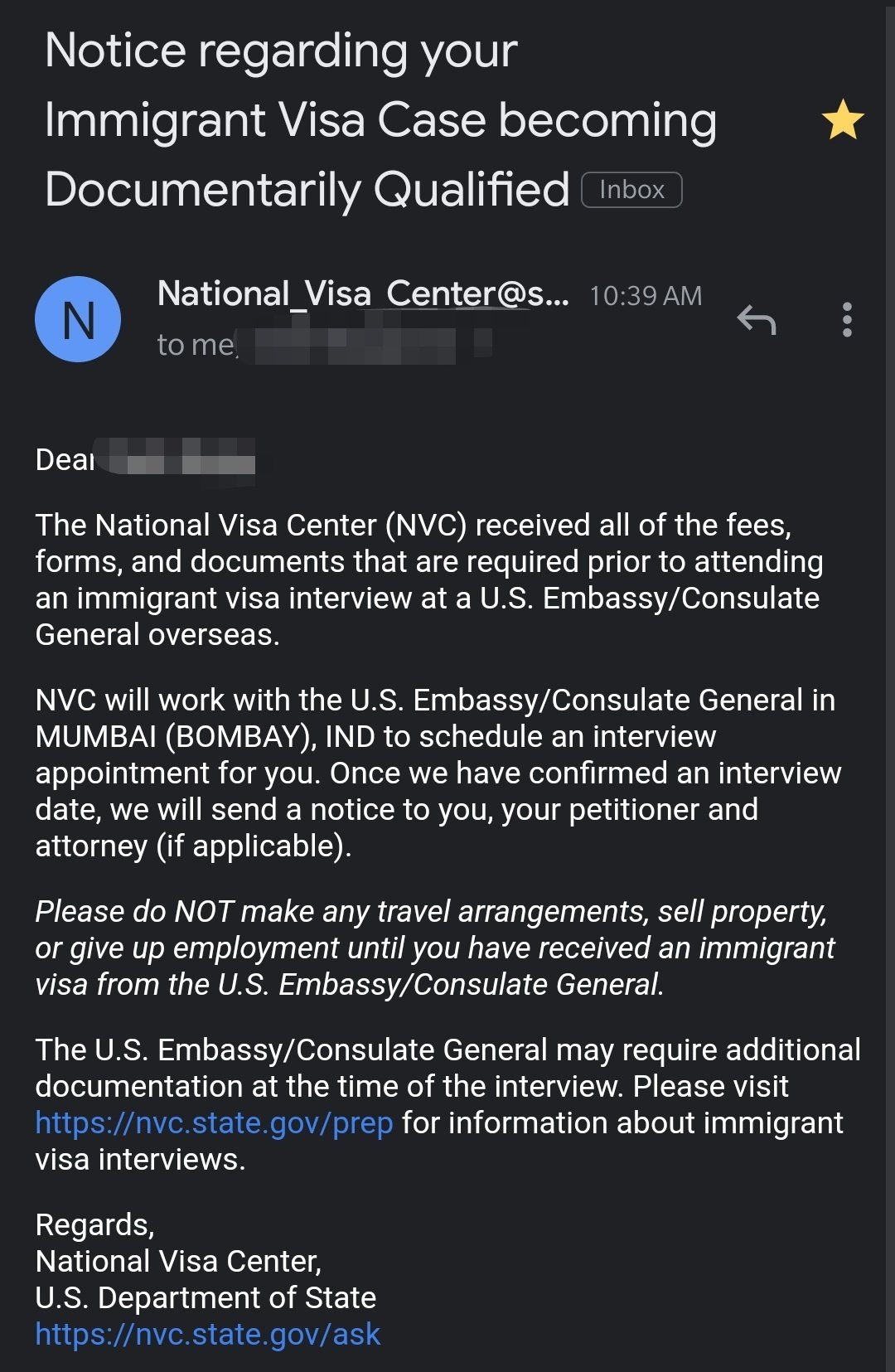
Task: Click the Inbox label chip
Action: point(631,190)
